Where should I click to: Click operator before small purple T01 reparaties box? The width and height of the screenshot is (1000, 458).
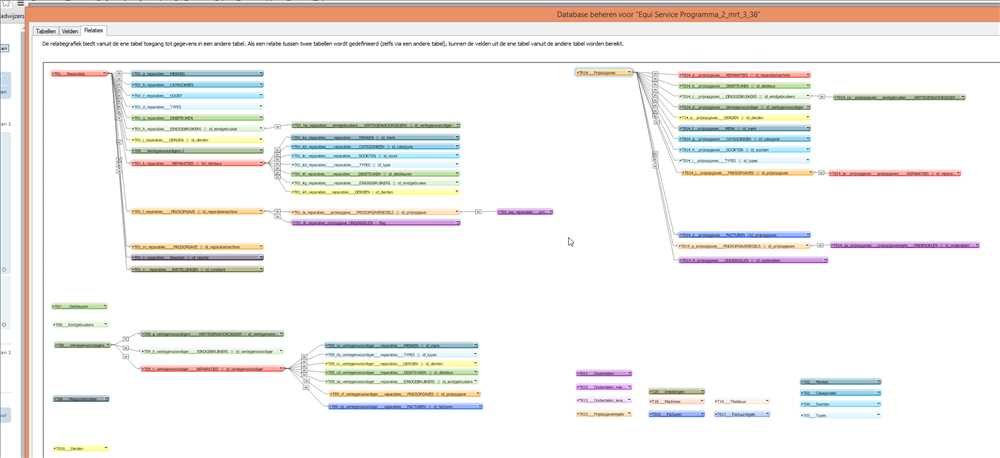tap(478, 211)
